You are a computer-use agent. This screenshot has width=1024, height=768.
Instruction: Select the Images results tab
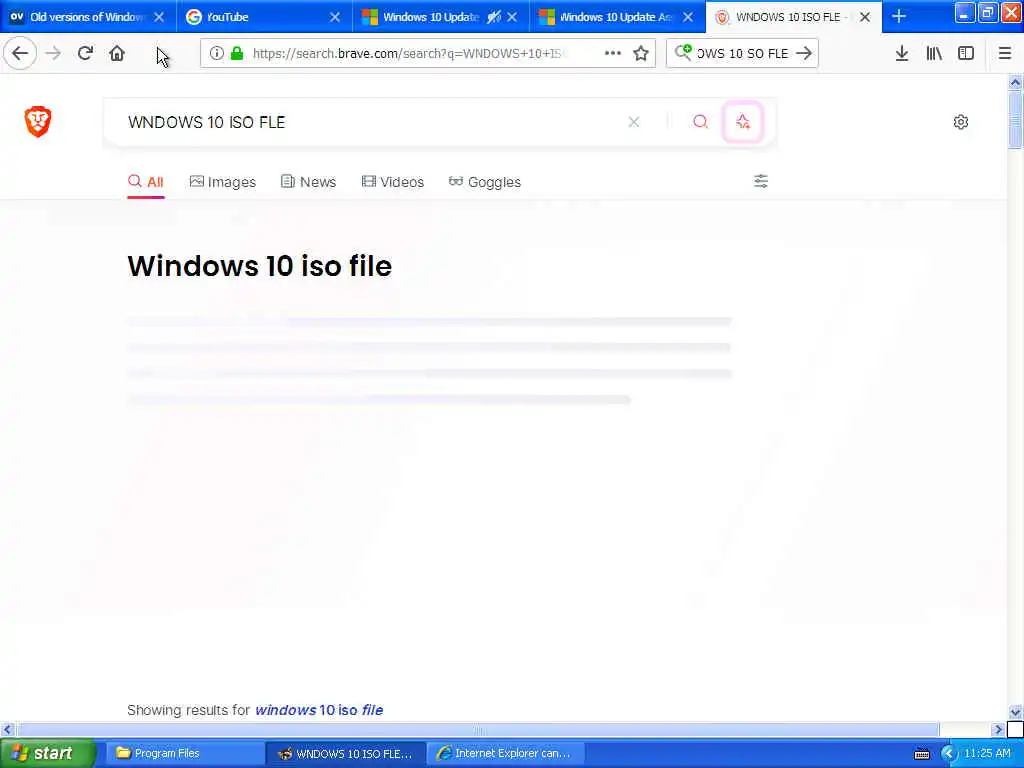click(223, 182)
